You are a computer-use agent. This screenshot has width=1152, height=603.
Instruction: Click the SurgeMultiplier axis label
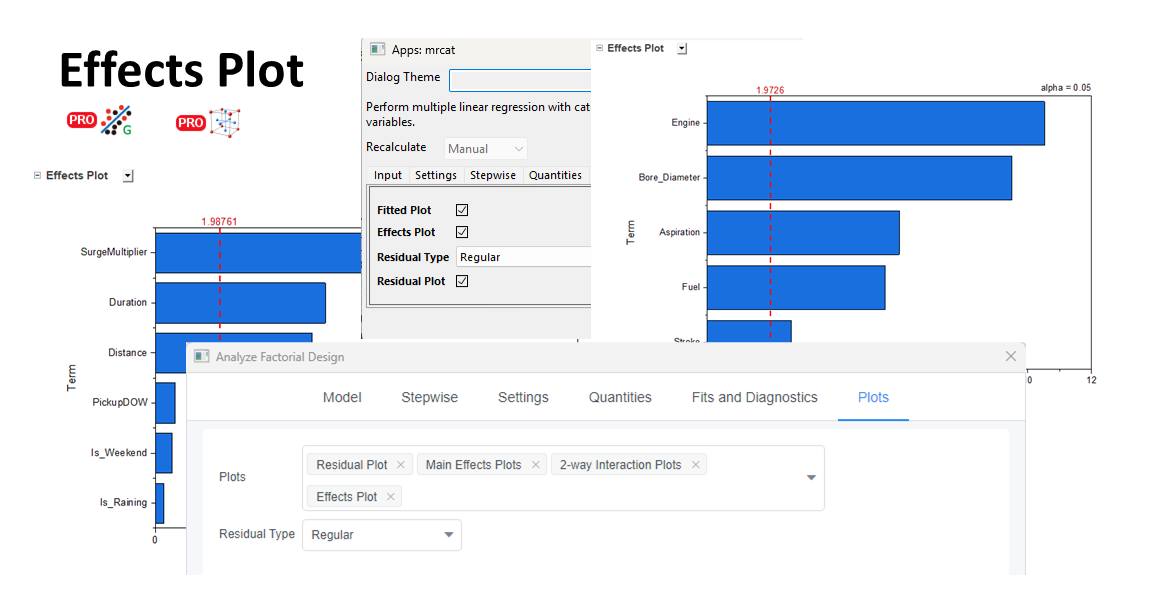point(113,252)
